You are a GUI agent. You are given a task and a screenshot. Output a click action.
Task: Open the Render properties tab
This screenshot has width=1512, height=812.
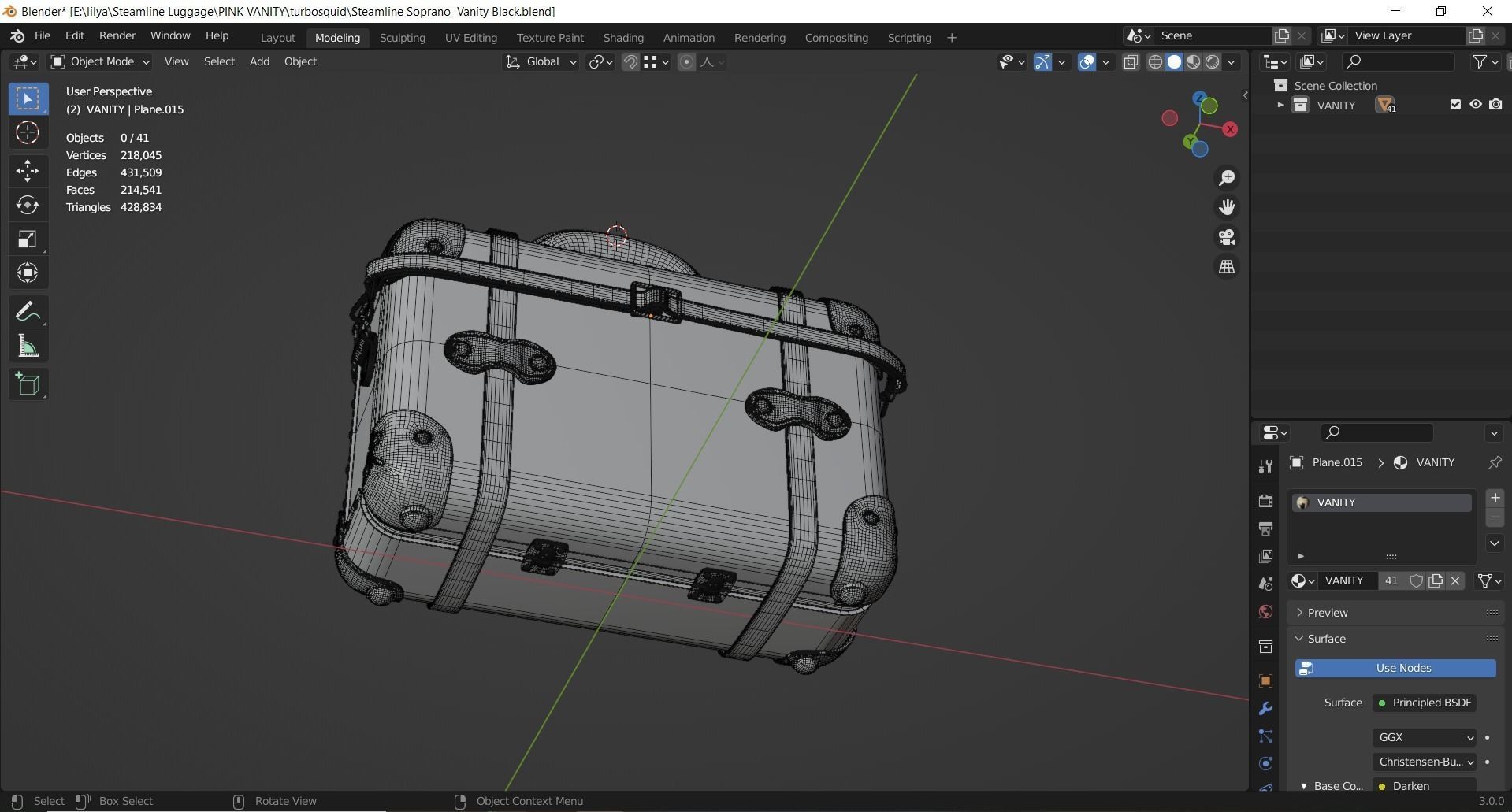click(1265, 501)
